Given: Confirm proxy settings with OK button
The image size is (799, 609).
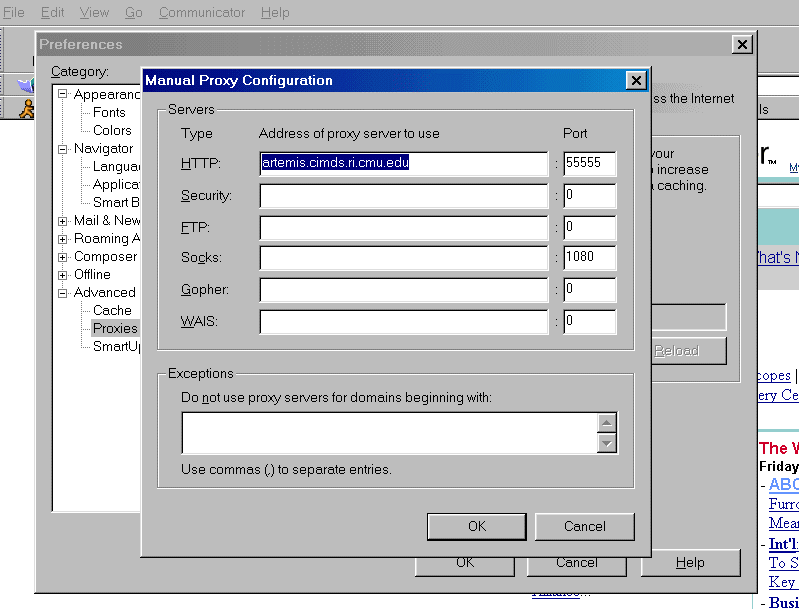Looking at the screenshot, I should (x=477, y=526).
